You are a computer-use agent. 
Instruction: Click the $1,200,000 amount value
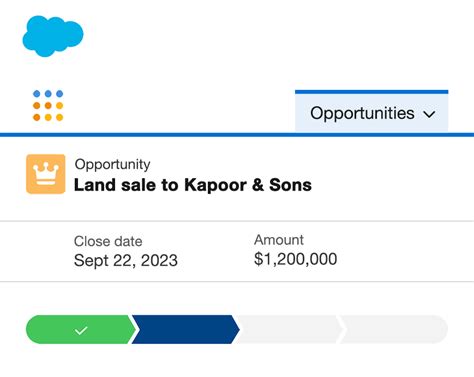(295, 259)
